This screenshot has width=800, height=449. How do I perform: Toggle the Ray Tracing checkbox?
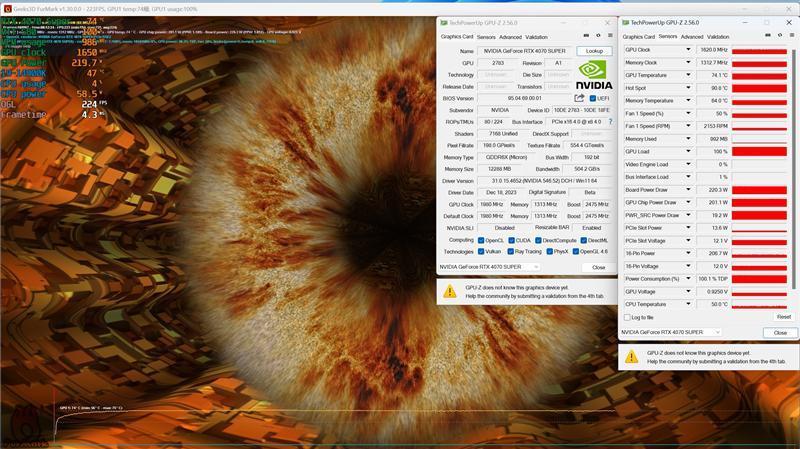510,252
